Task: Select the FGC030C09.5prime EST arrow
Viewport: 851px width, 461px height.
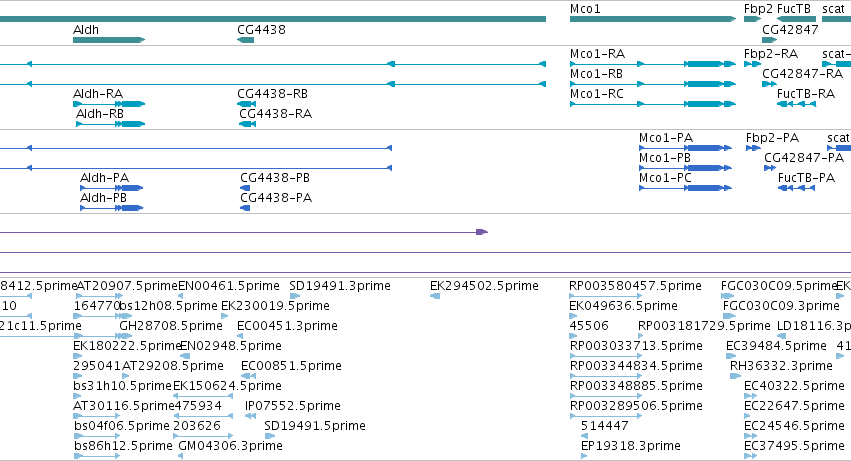Action: pyautogui.click(x=727, y=296)
